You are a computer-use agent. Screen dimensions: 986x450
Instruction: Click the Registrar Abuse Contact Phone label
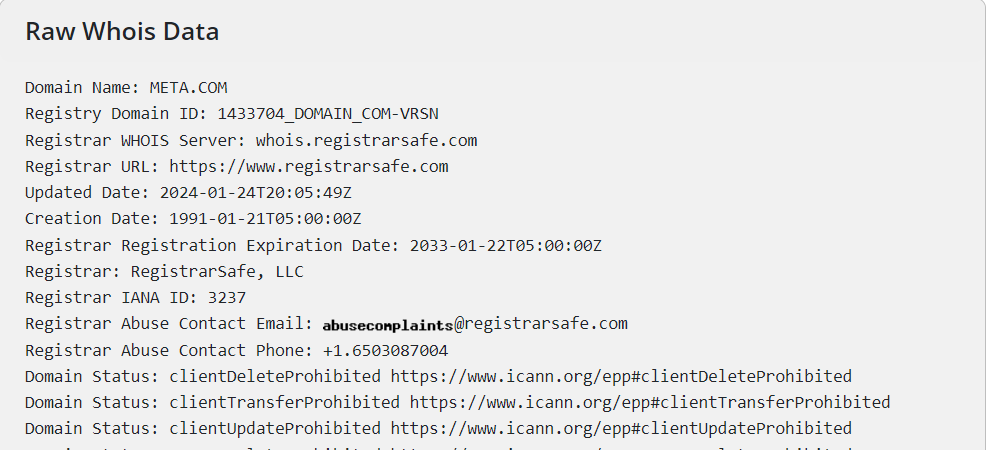[169, 350]
